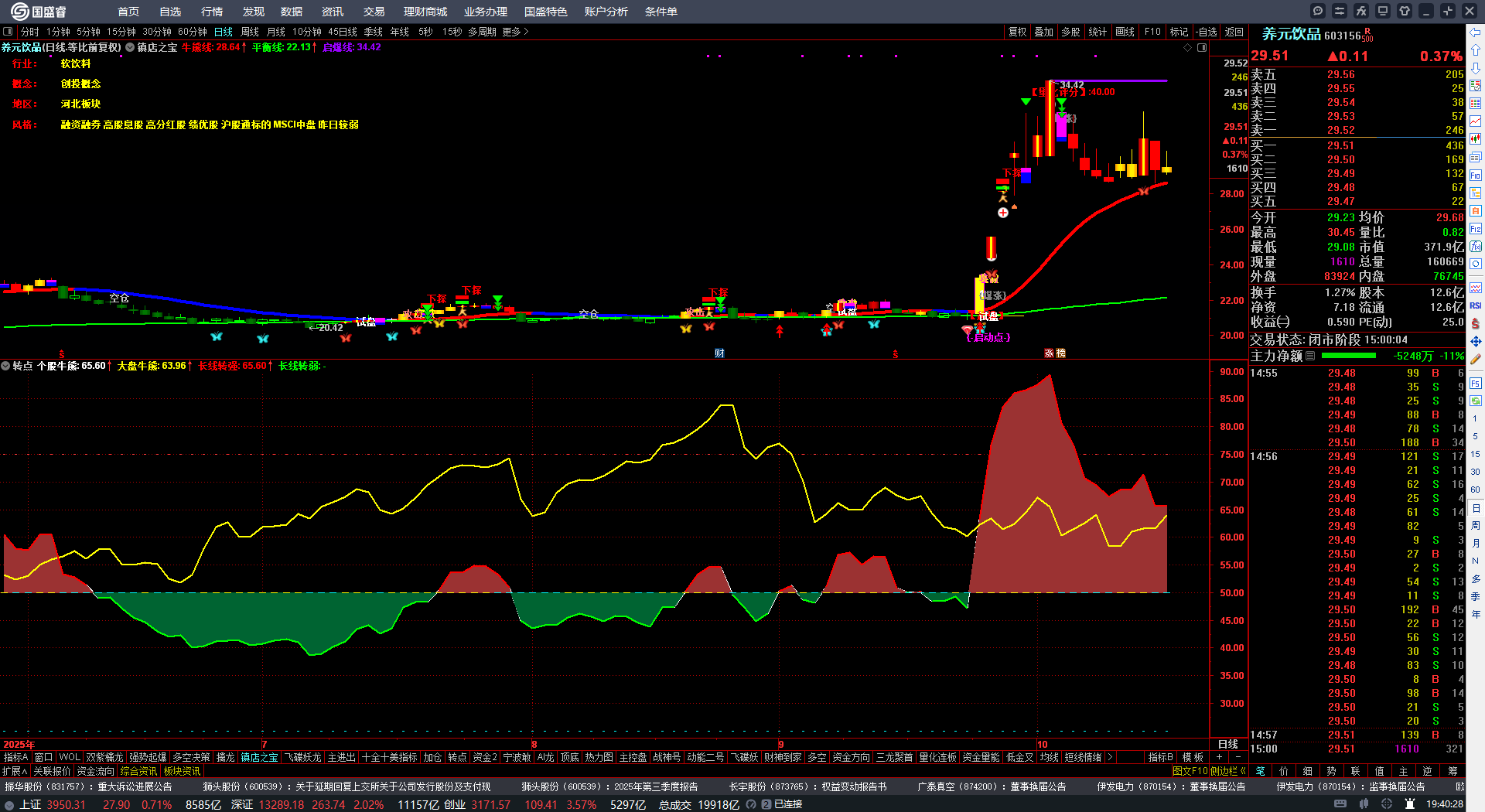Image resolution: width=1485 pixels, height=812 pixels.
Task: Open the 交易 menu
Action: (374, 12)
